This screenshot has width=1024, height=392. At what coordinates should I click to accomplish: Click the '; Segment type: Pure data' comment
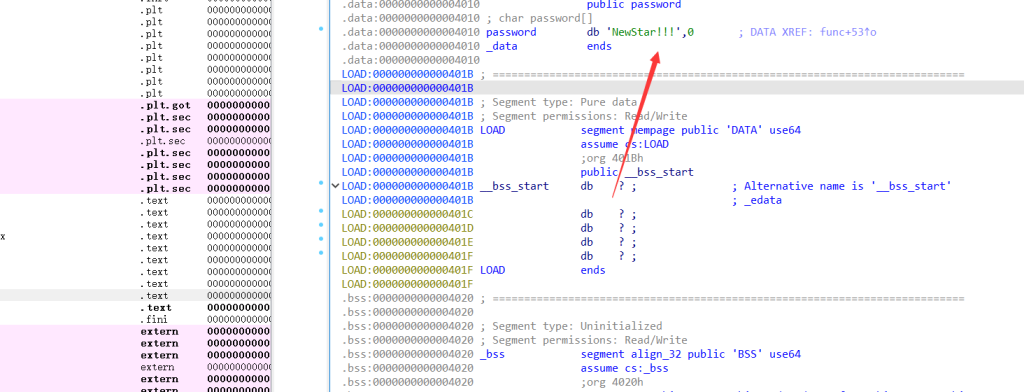(558, 103)
